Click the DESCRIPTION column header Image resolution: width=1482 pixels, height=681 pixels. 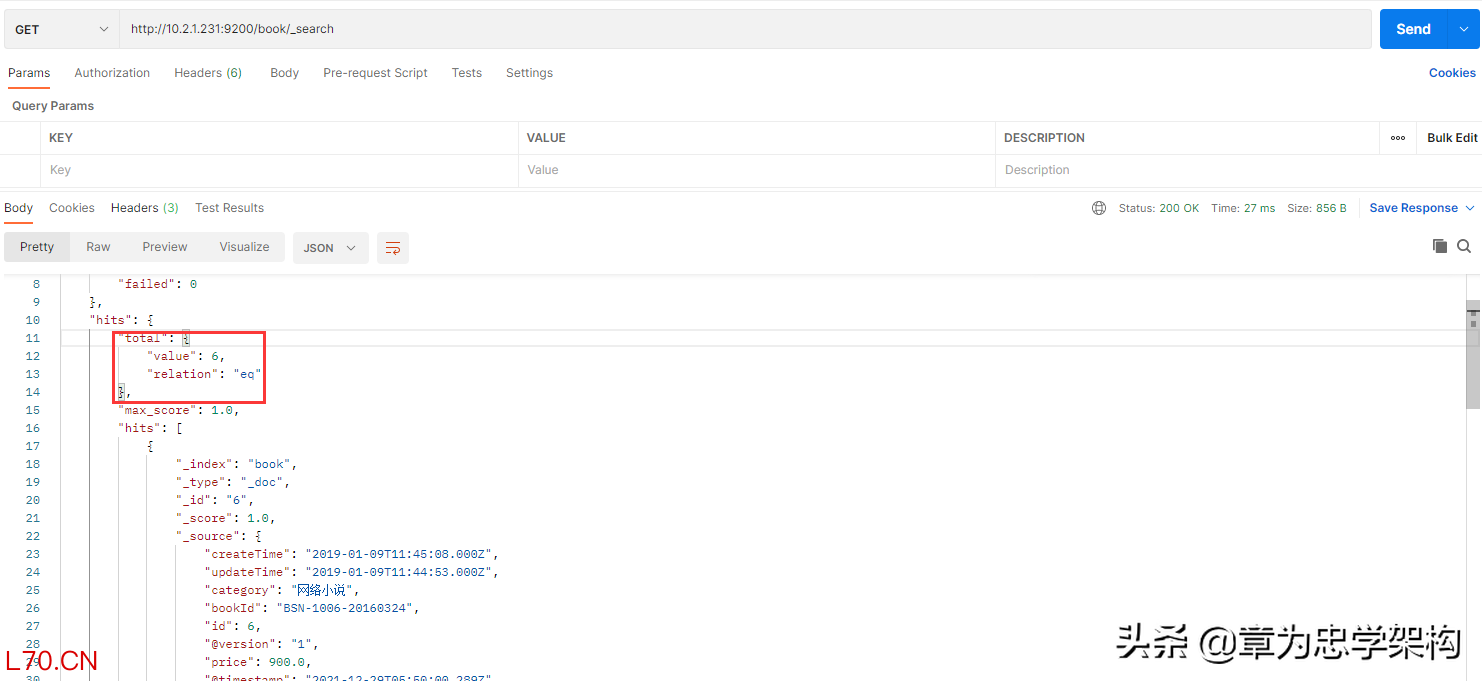pyautogui.click(x=1044, y=138)
